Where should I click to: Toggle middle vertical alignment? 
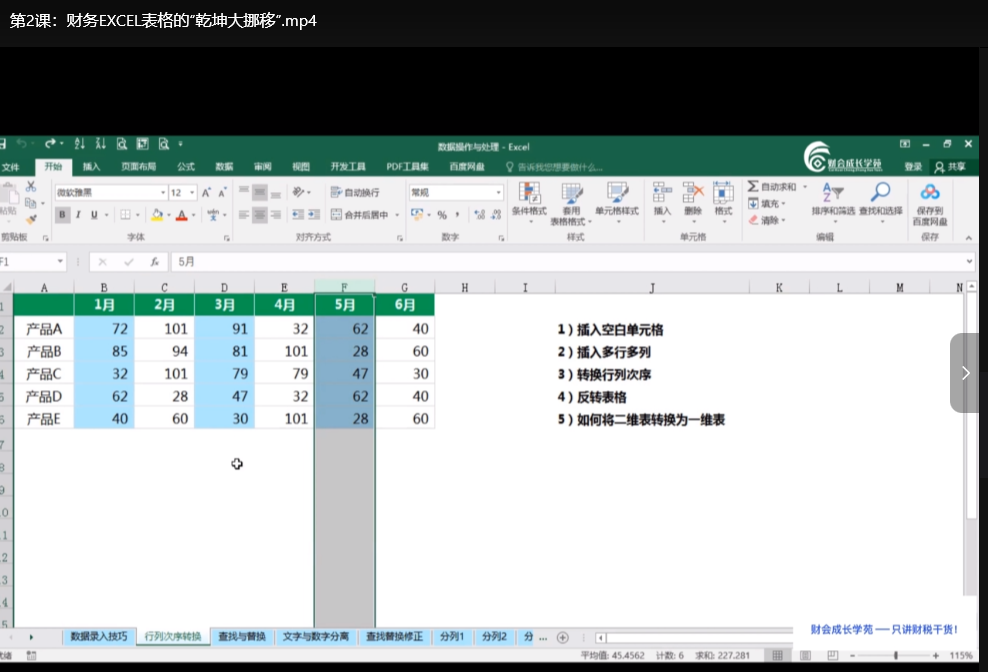(x=260, y=192)
